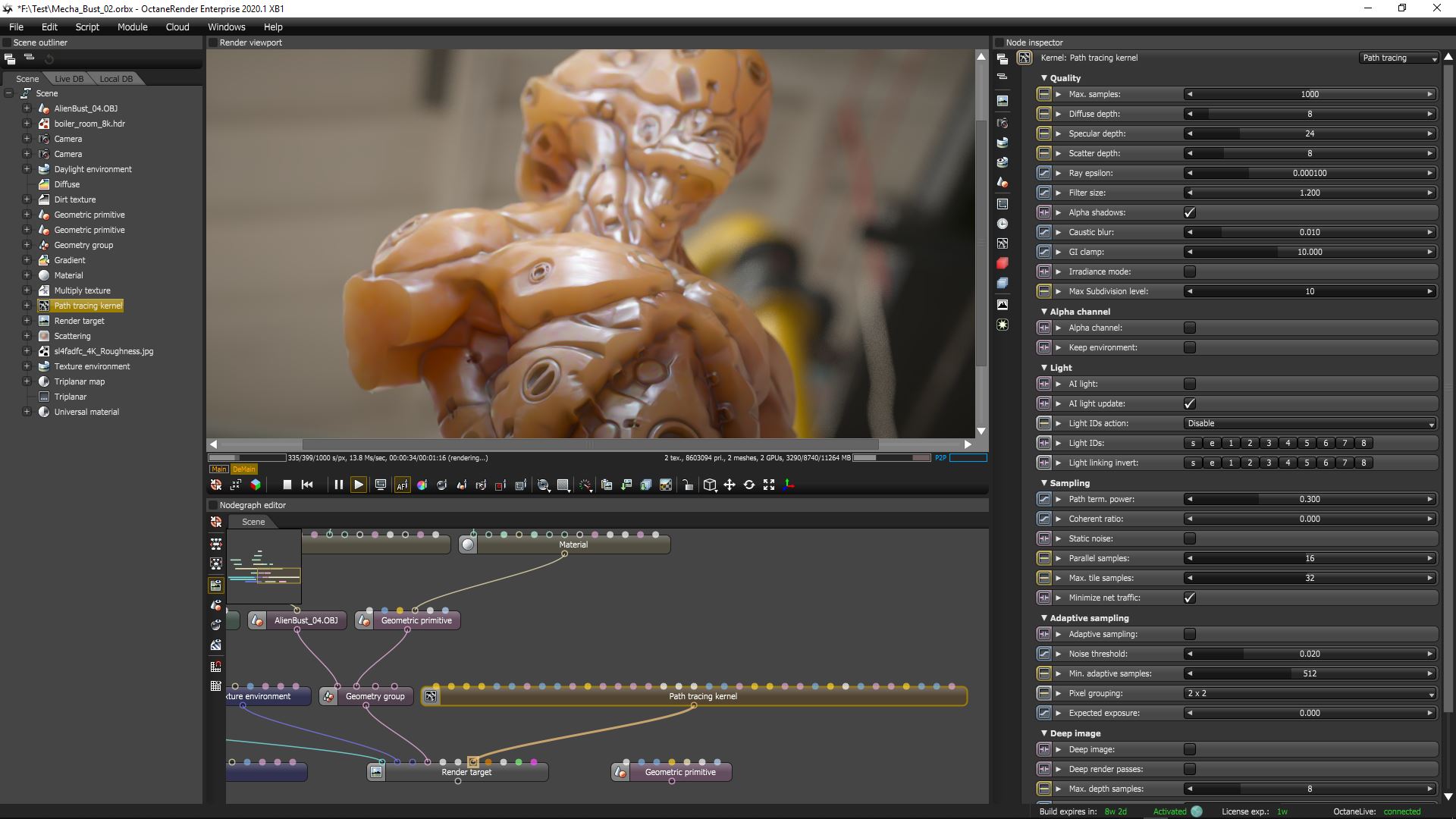Screen dimensions: 1456x819
Task: Open the Pixel grouping dropdown
Action: tap(1310, 693)
